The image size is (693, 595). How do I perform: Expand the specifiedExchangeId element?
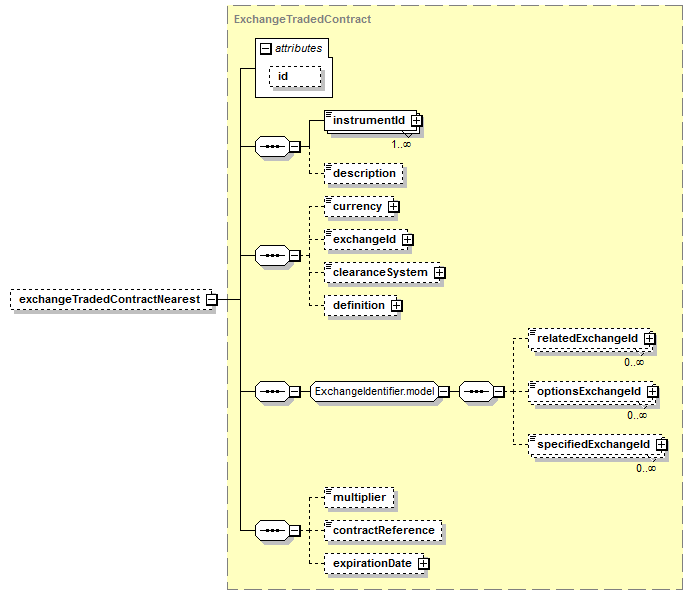point(661,444)
